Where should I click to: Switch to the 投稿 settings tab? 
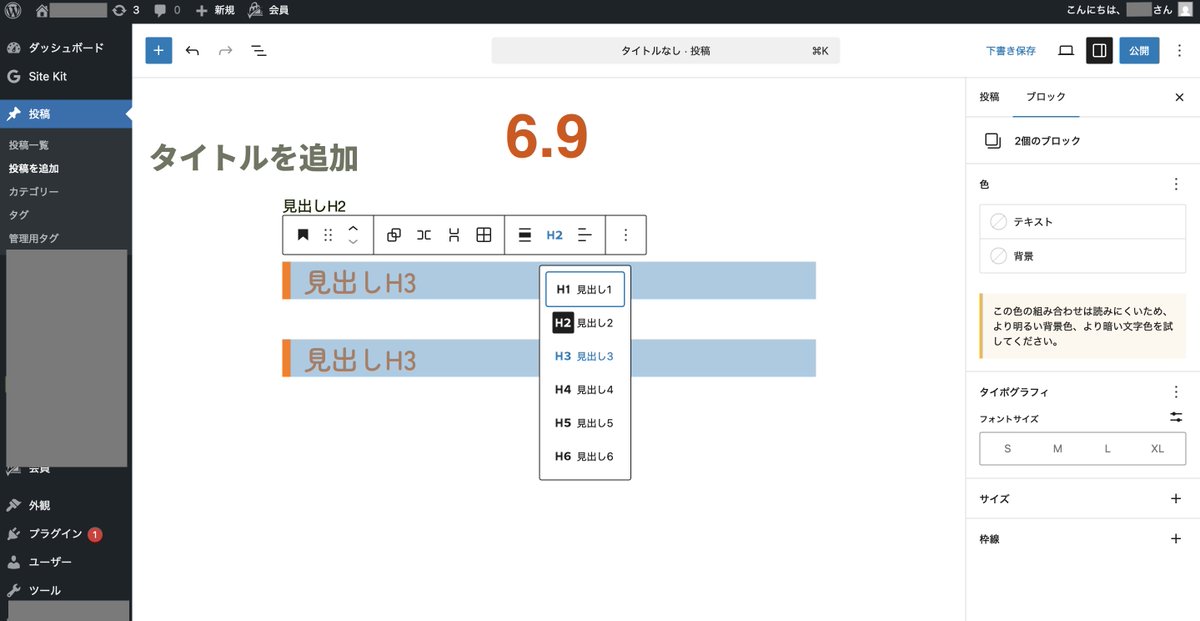click(x=989, y=97)
